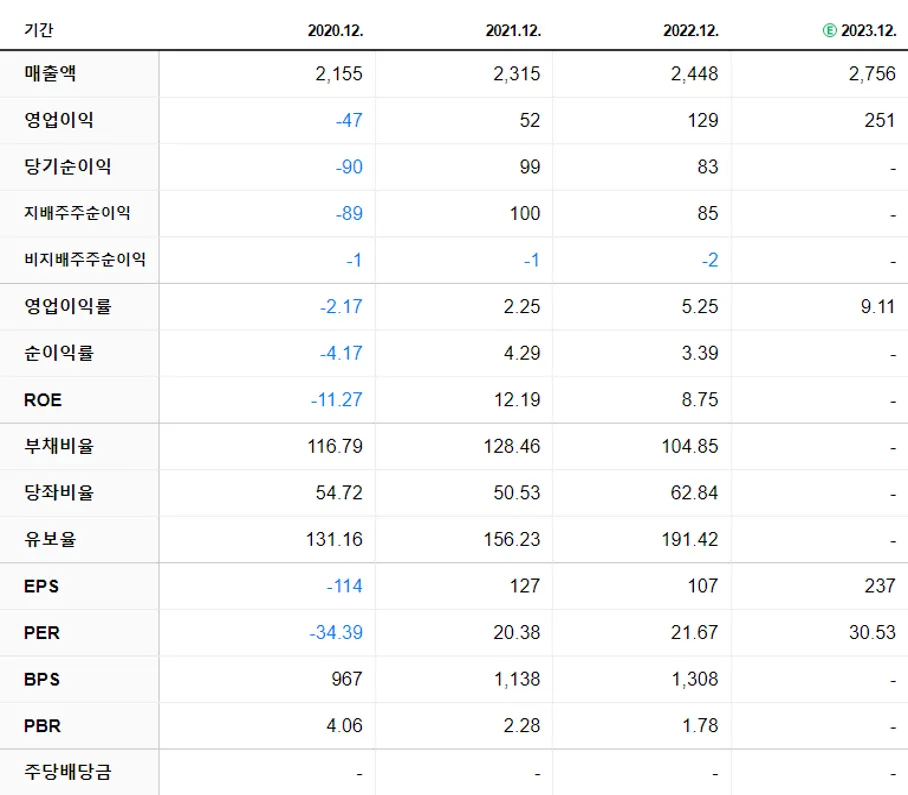Select 영업이익률 value -2.17
The image size is (908, 795).
pyautogui.click(x=341, y=306)
